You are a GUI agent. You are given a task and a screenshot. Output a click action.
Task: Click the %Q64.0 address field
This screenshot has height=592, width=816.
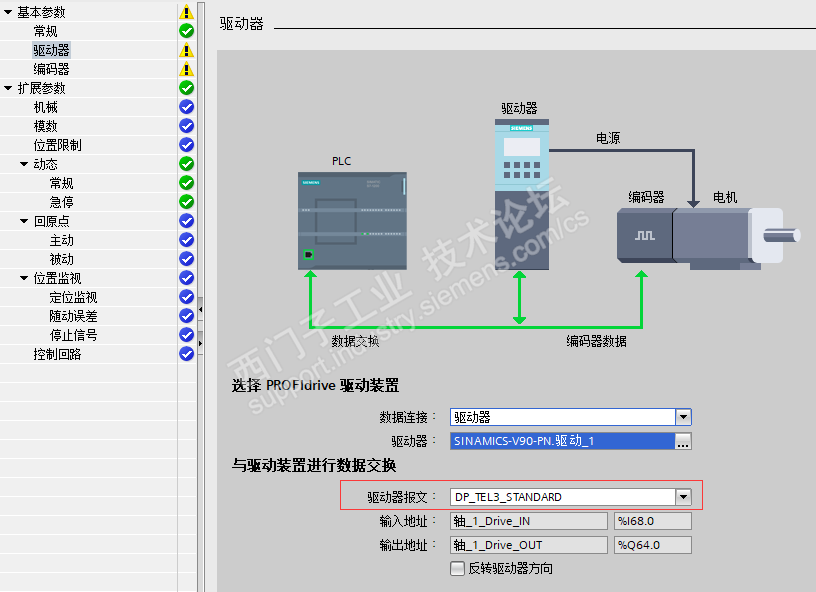(x=653, y=545)
